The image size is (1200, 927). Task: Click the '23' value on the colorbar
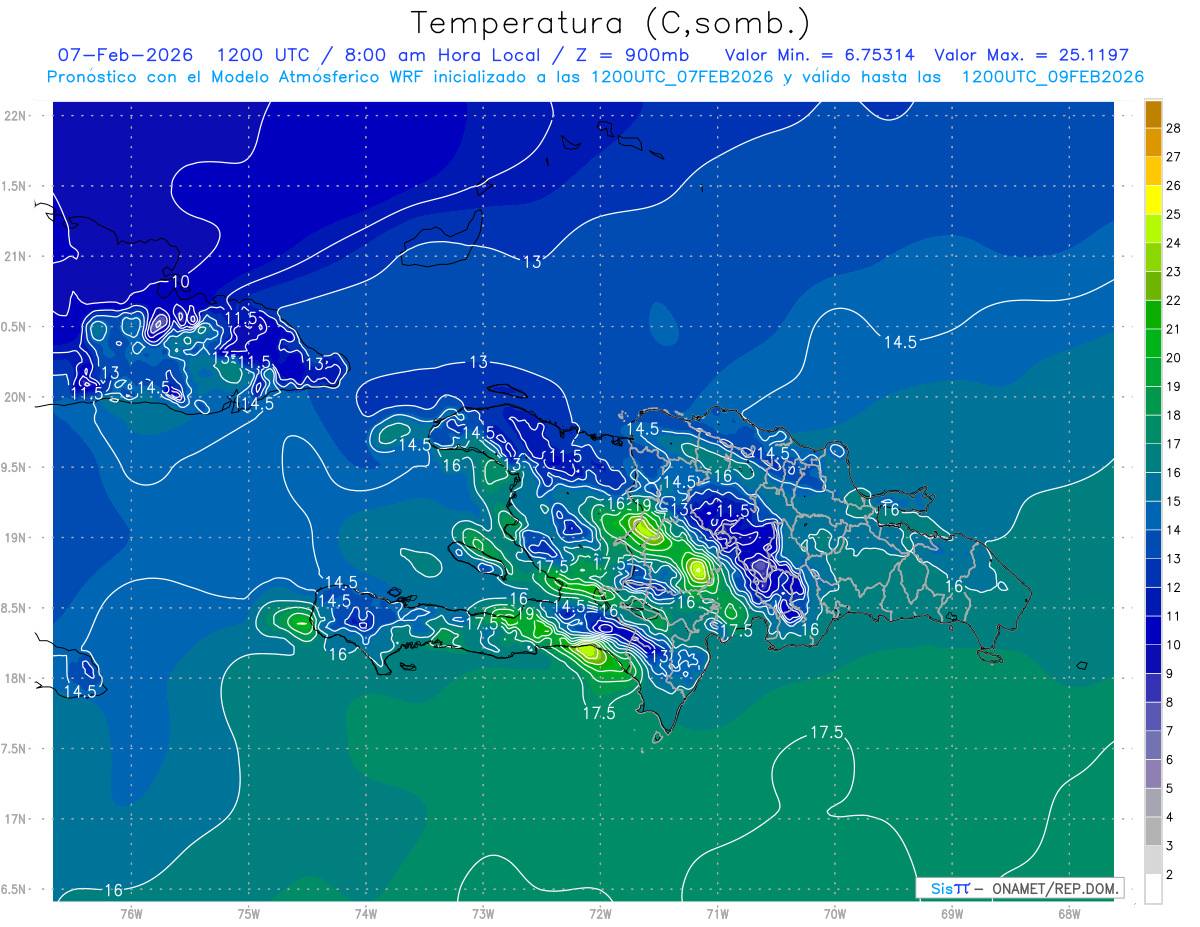tap(1174, 271)
